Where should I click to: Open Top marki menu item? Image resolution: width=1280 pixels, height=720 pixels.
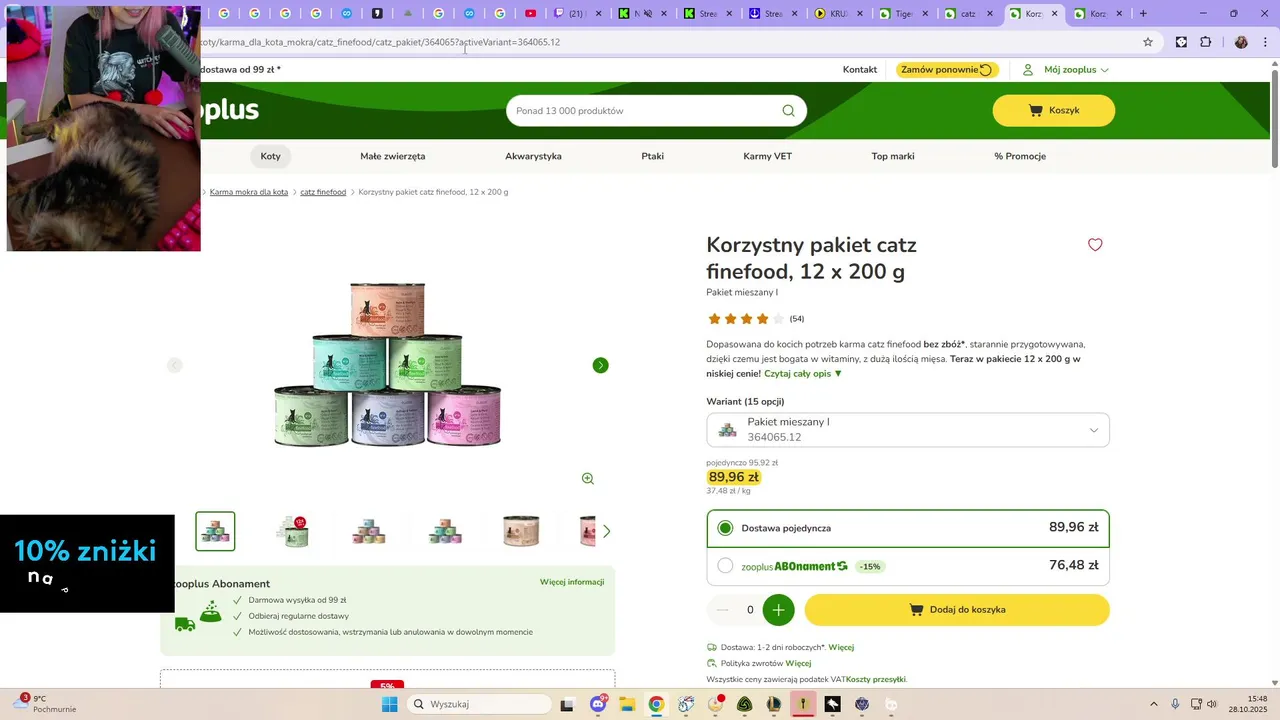point(893,156)
